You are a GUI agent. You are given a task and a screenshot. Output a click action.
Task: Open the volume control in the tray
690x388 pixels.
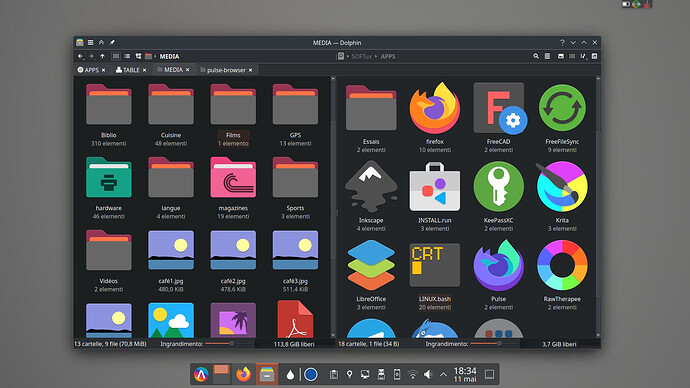[428, 374]
